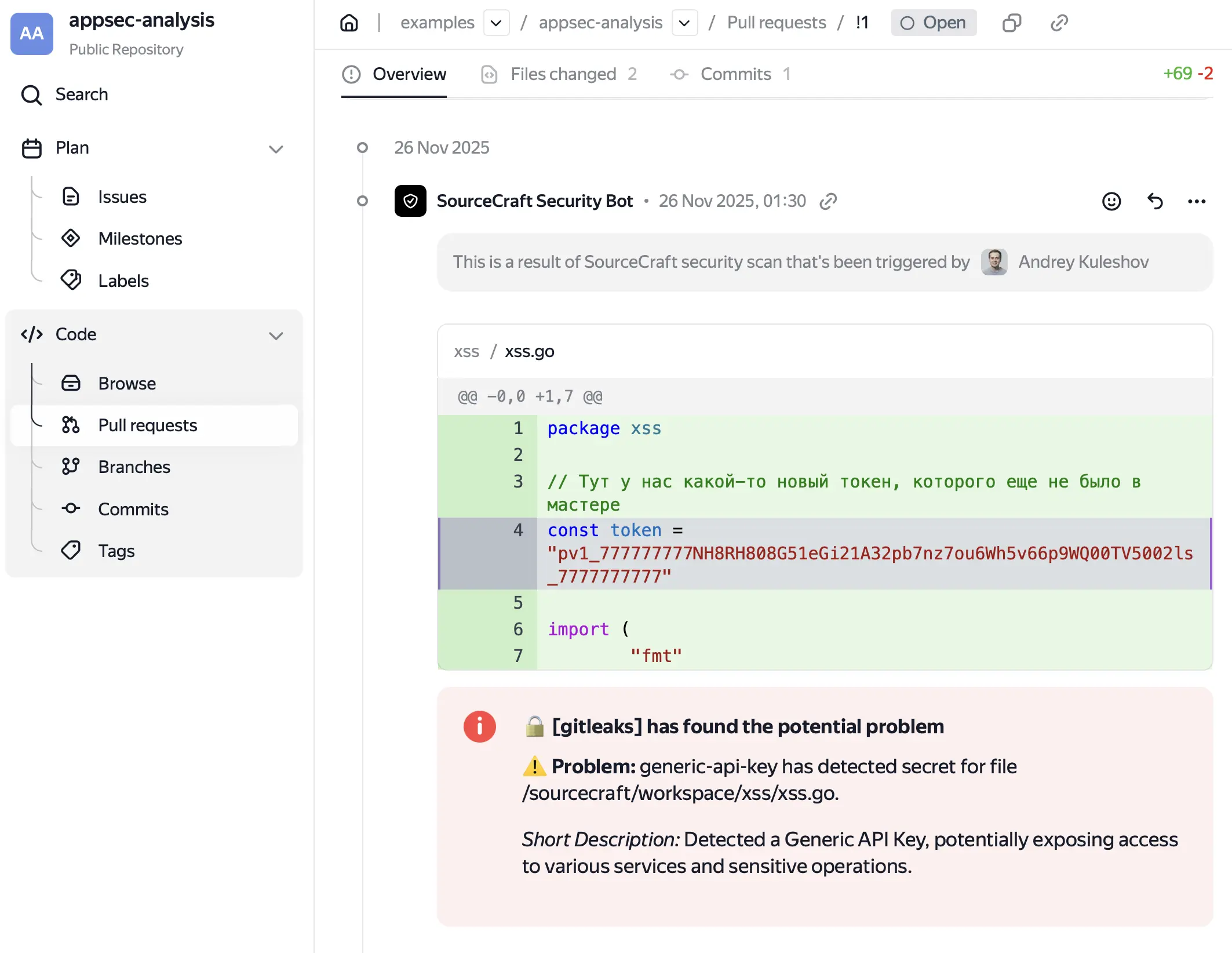Click the Pull requests breadcrumb link
Image resolution: width=1232 pixels, height=953 pixels.
point(776,23)
